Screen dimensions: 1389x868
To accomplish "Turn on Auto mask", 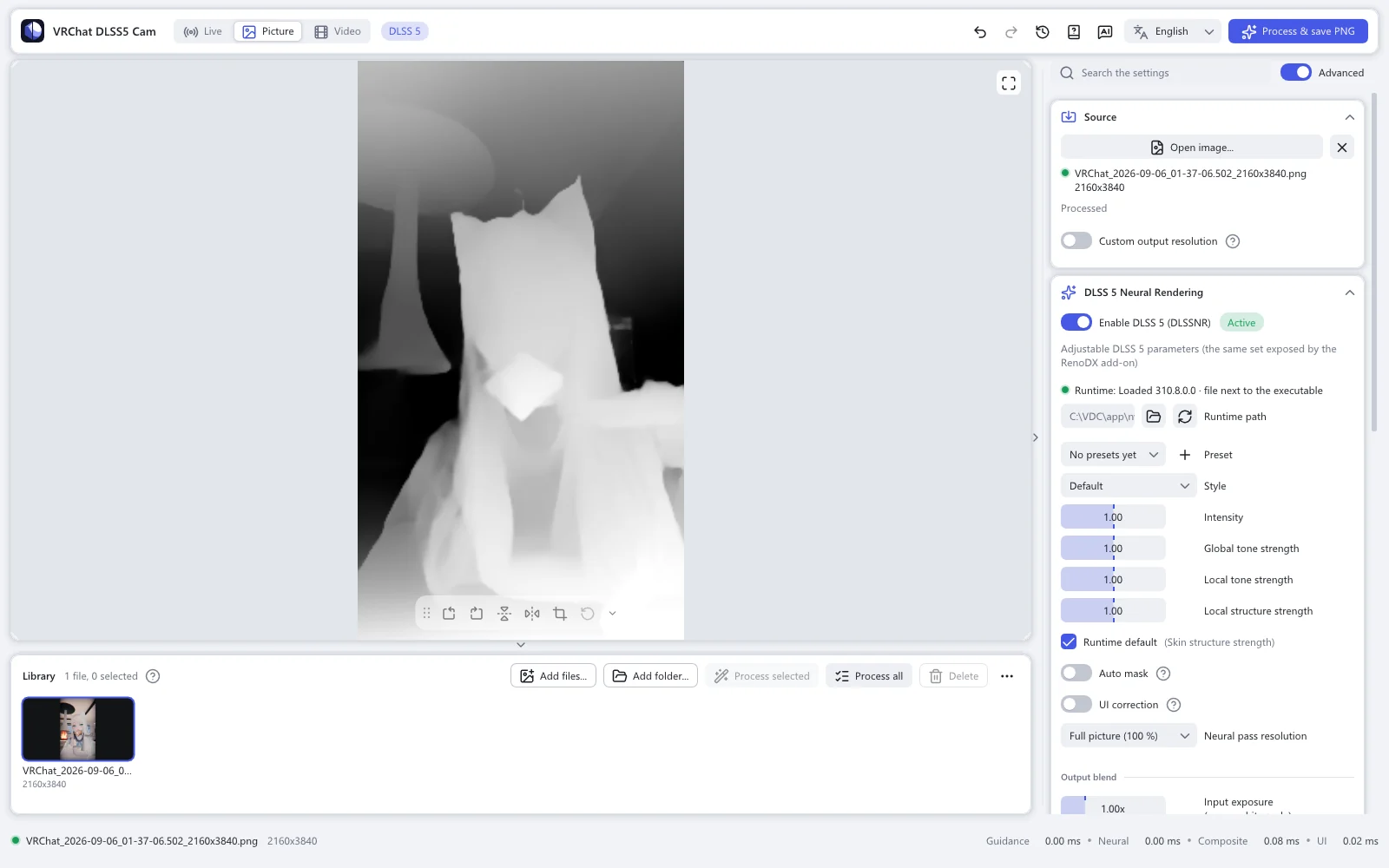I will click(1076, 674).
